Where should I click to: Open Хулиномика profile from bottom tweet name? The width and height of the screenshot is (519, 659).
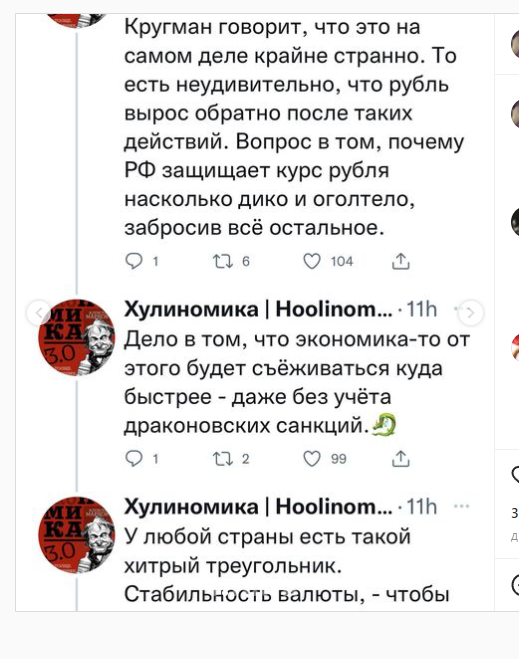pos(258,506)
